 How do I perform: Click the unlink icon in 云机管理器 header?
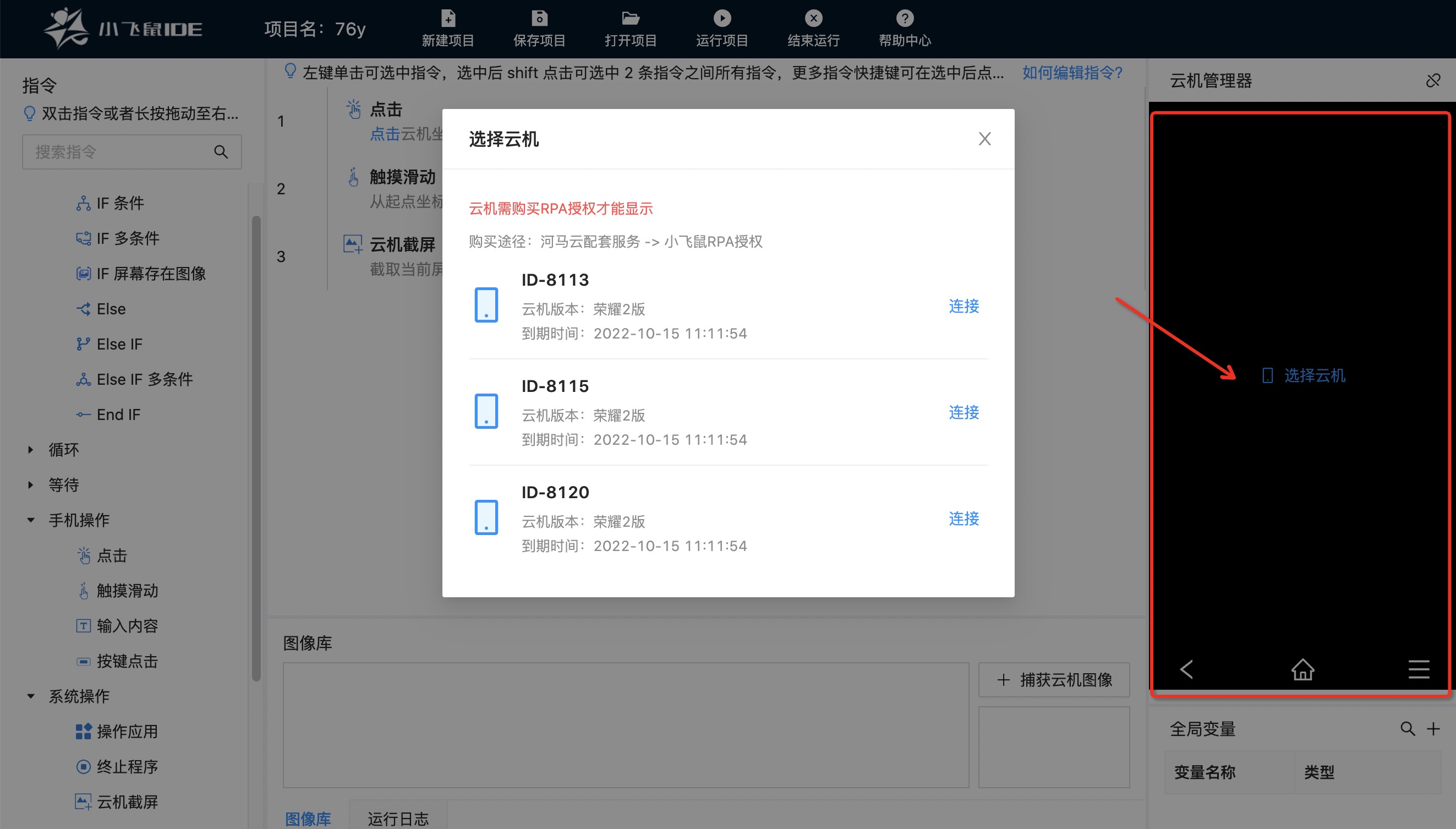[x=1433, y=81]
